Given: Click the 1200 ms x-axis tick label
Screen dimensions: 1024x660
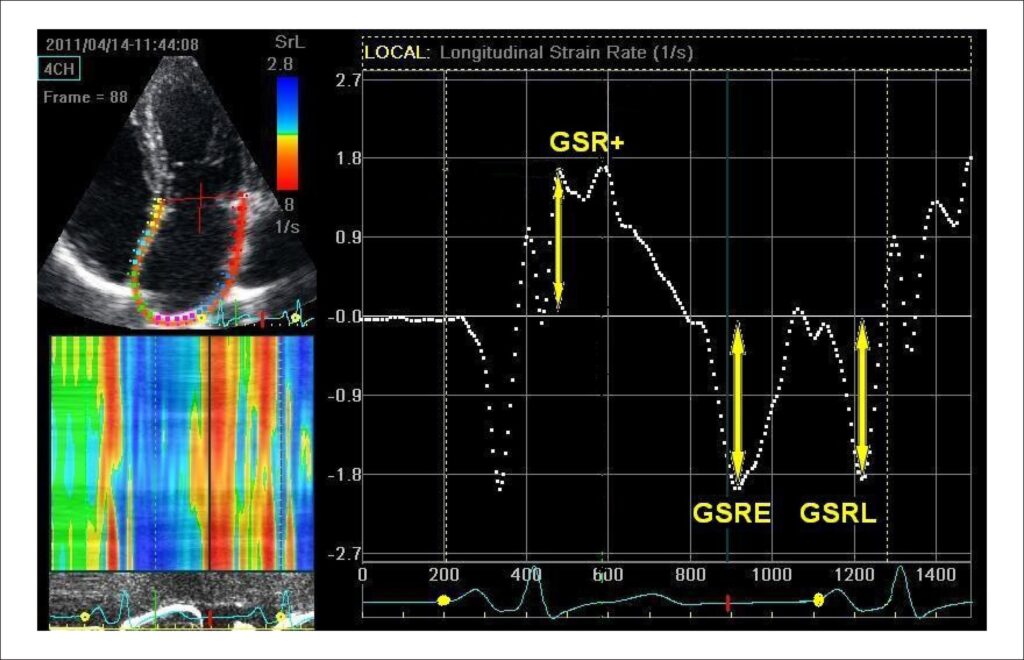Looking at the screenshot, I should 854,574.
